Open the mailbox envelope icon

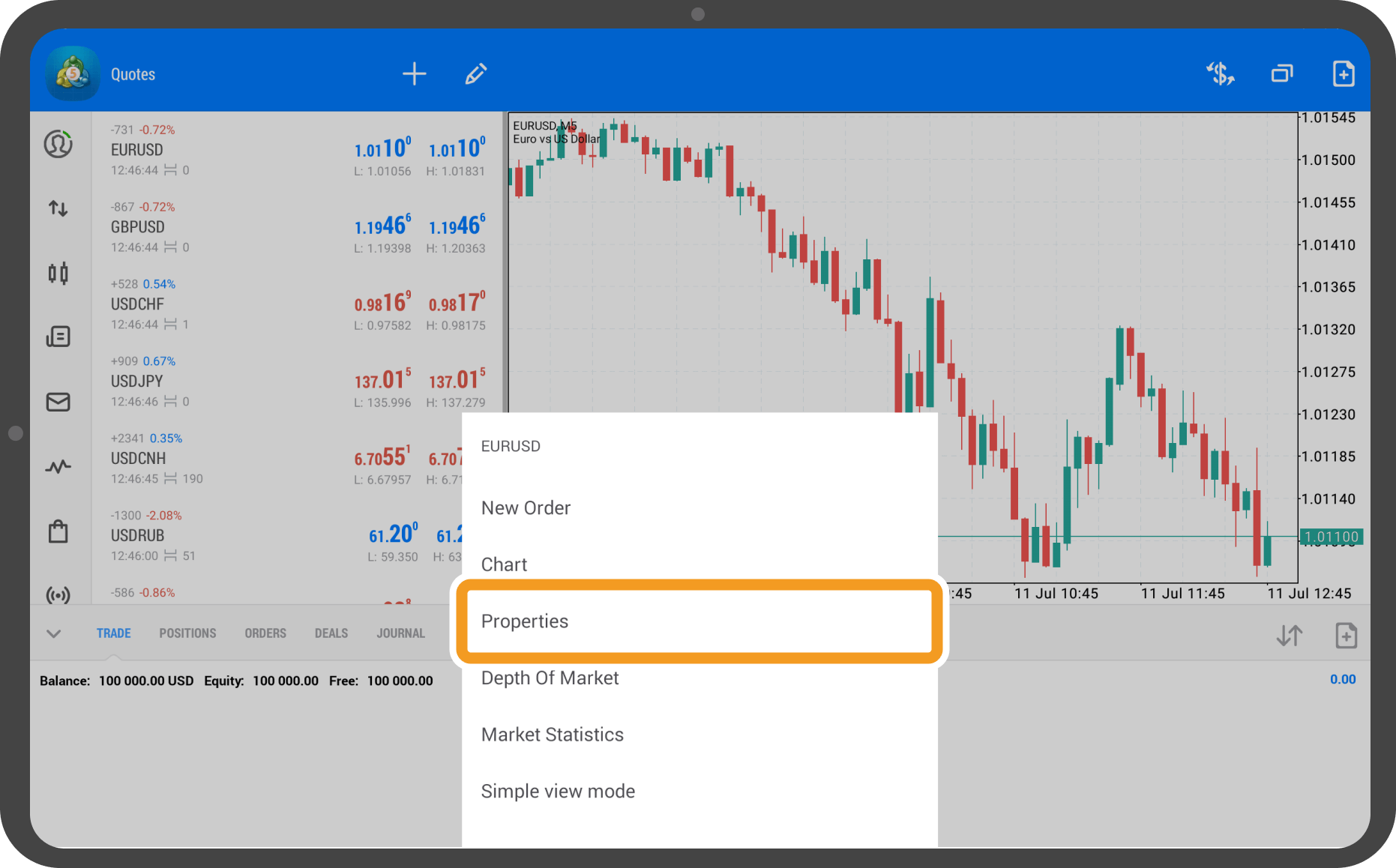(58, 402)
